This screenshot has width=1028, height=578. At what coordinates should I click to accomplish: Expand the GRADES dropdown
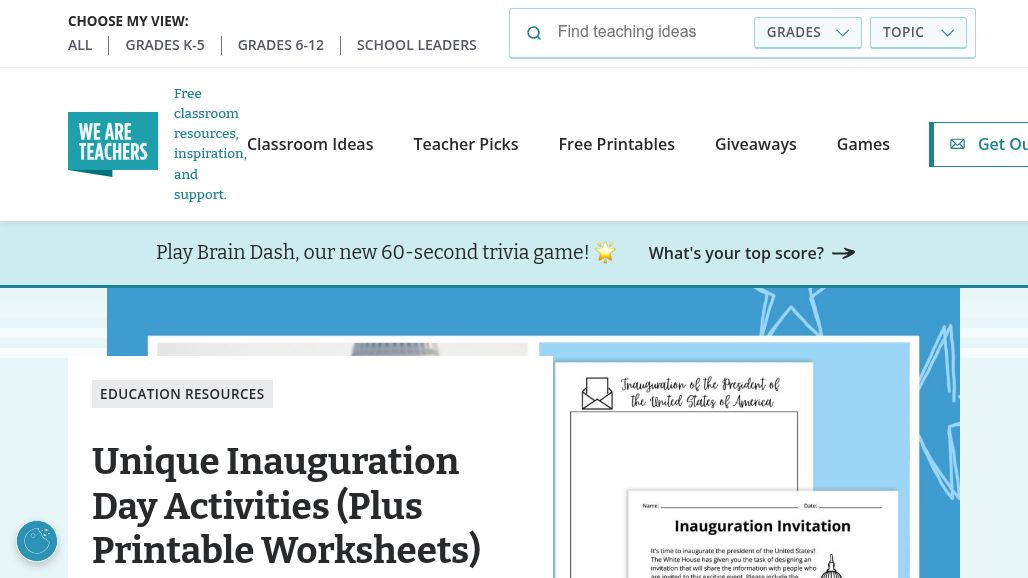click(808, 33)
